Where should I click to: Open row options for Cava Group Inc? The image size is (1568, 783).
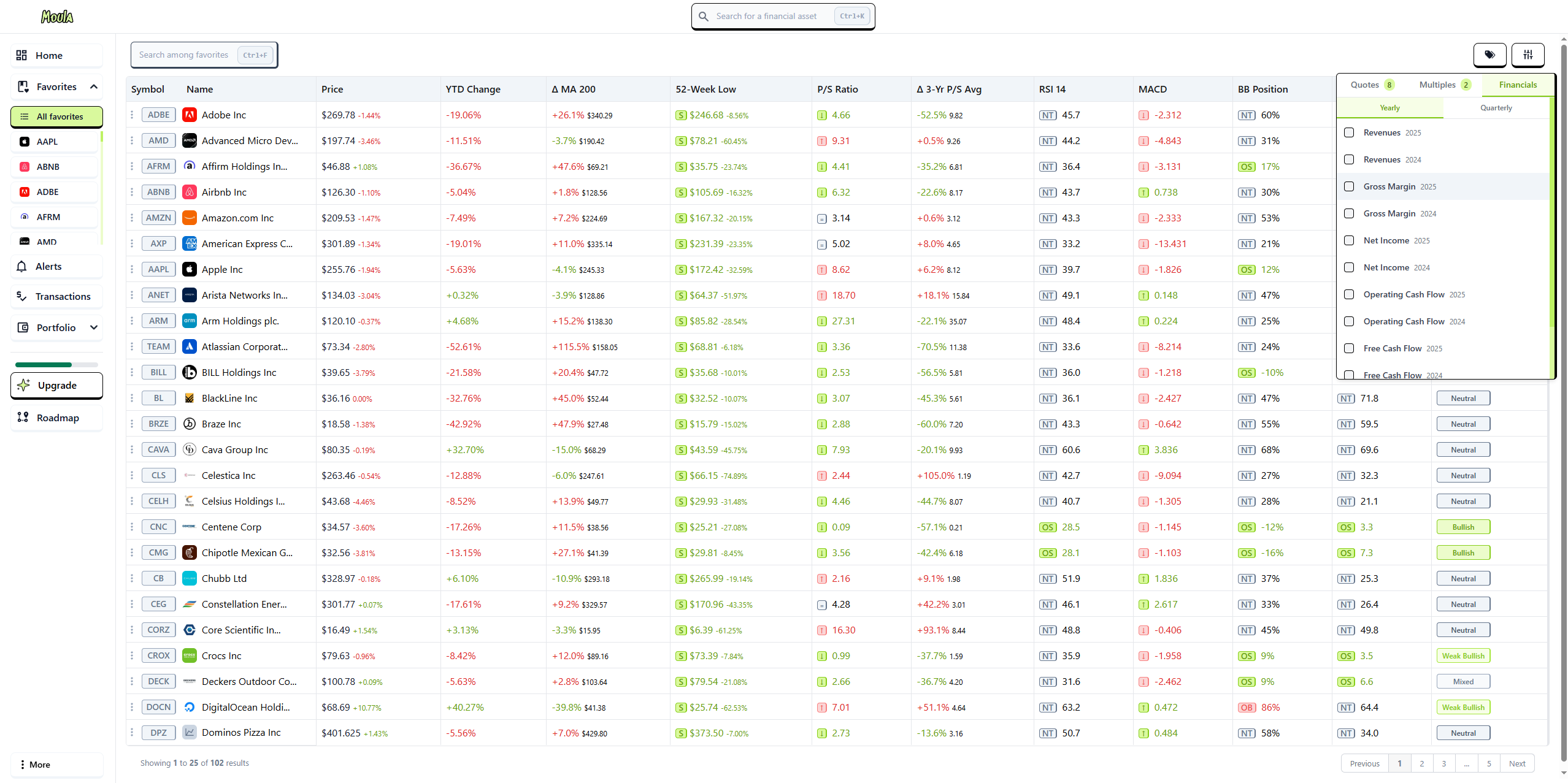(132, 449)
